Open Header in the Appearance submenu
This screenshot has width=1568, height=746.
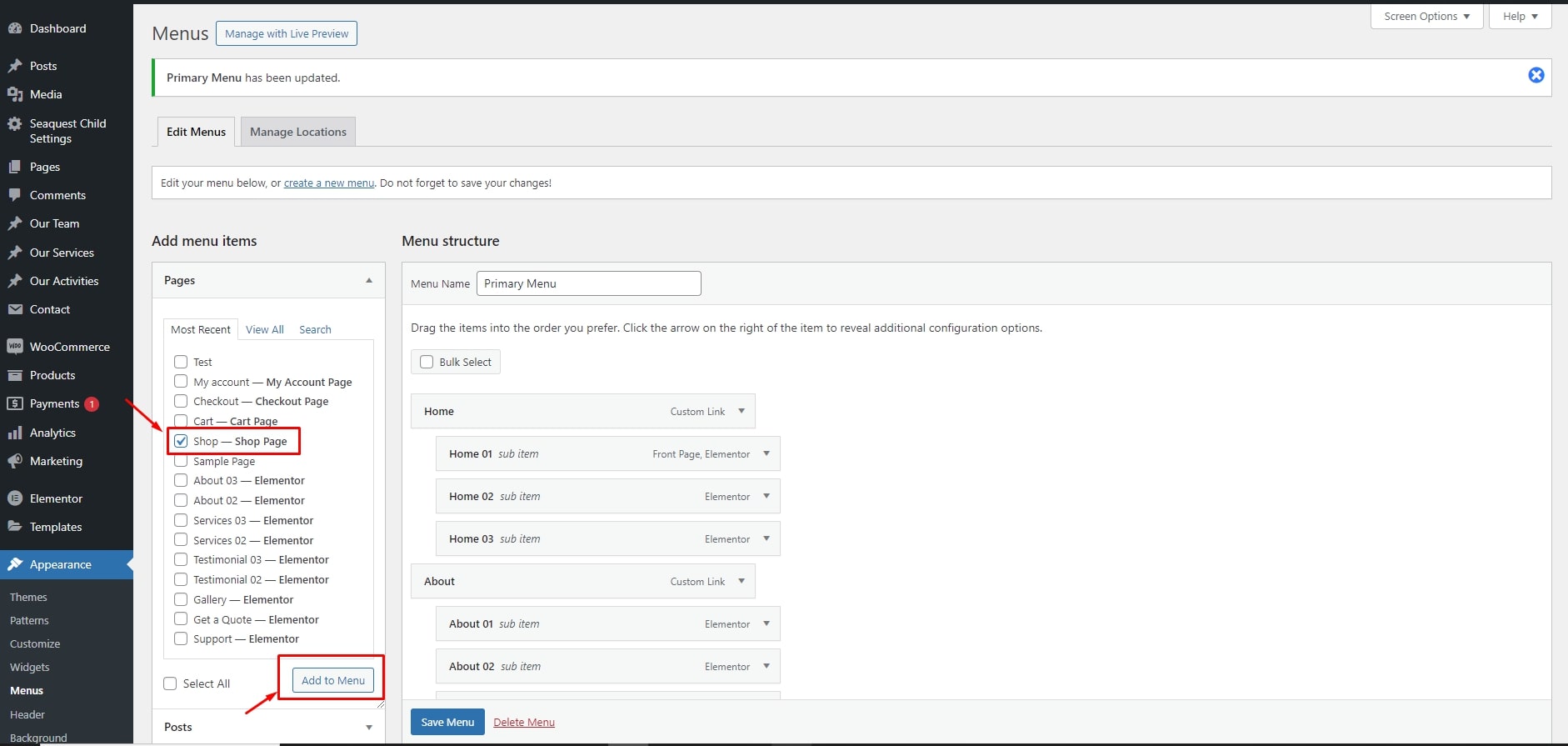[x=27, y=714]
